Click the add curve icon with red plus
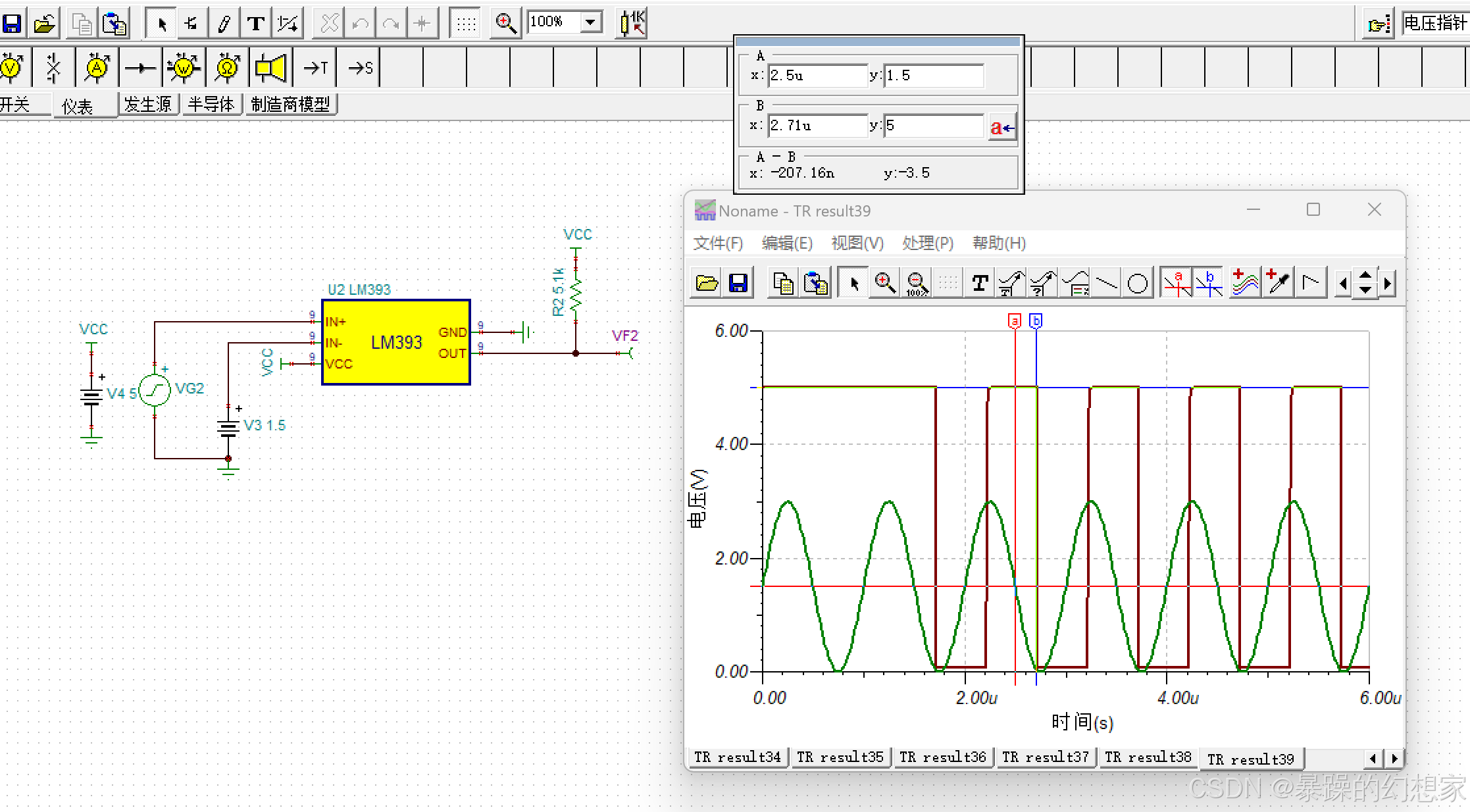The width and height of the screenshot is (1470, 812). click(x=1244, y=284)
